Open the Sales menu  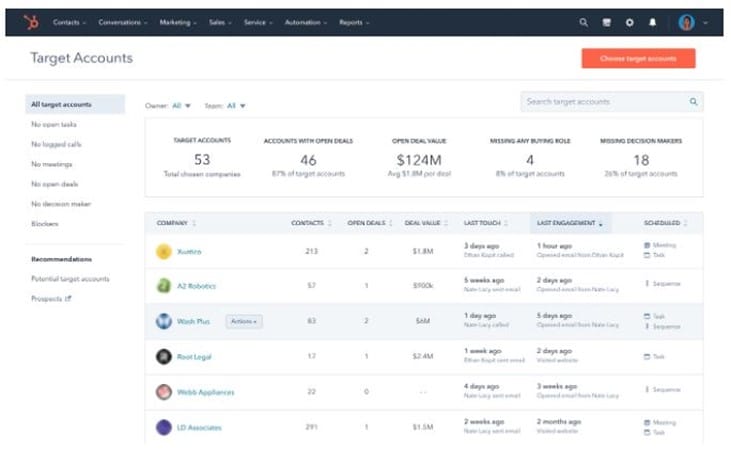click(220, 22)
